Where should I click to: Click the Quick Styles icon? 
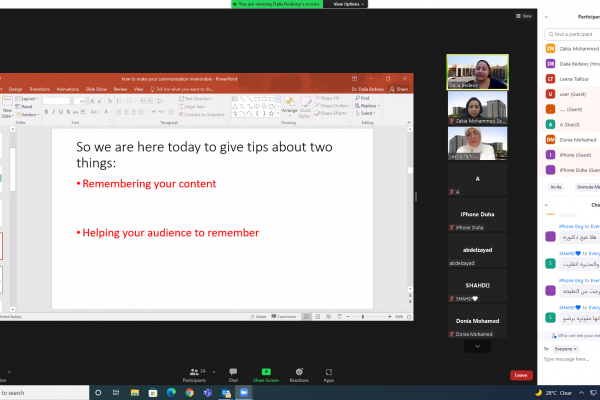(x=305, y=106)
